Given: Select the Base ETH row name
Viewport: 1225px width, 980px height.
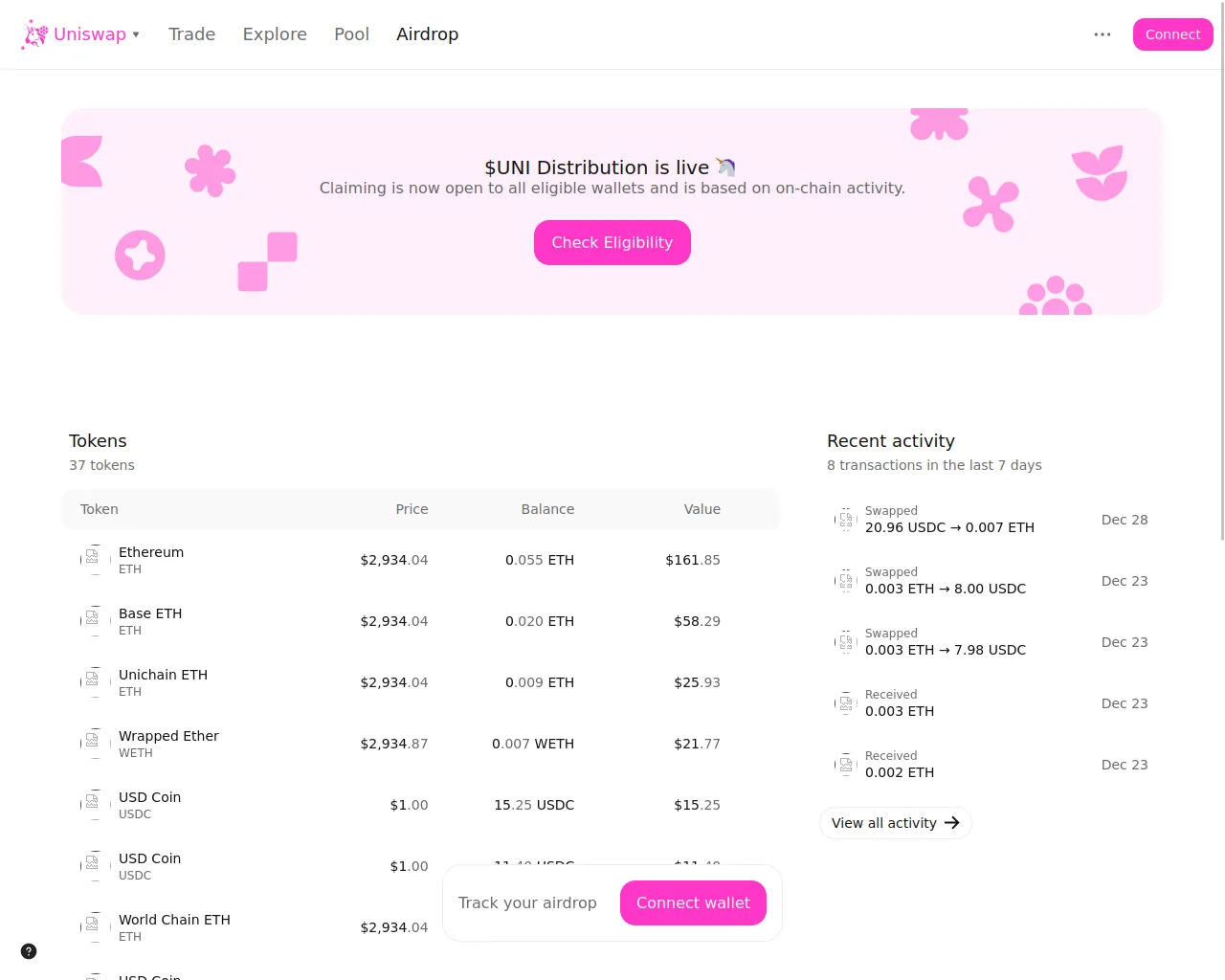Looking at the screenshot, I should 150,613.
